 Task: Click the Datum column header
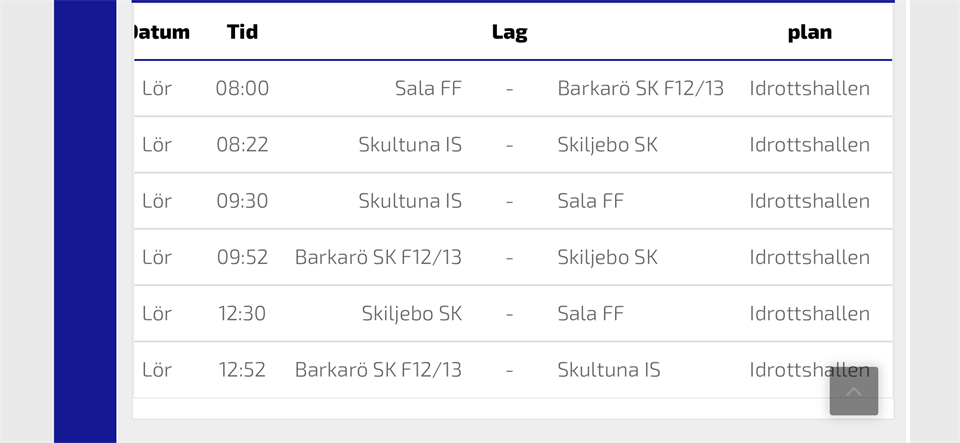click(x=160, y=32)
